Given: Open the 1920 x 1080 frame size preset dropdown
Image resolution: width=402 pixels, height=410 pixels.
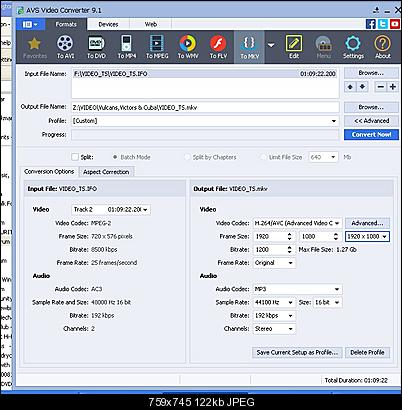Looking at the screenshot, I should pos(367,236).
